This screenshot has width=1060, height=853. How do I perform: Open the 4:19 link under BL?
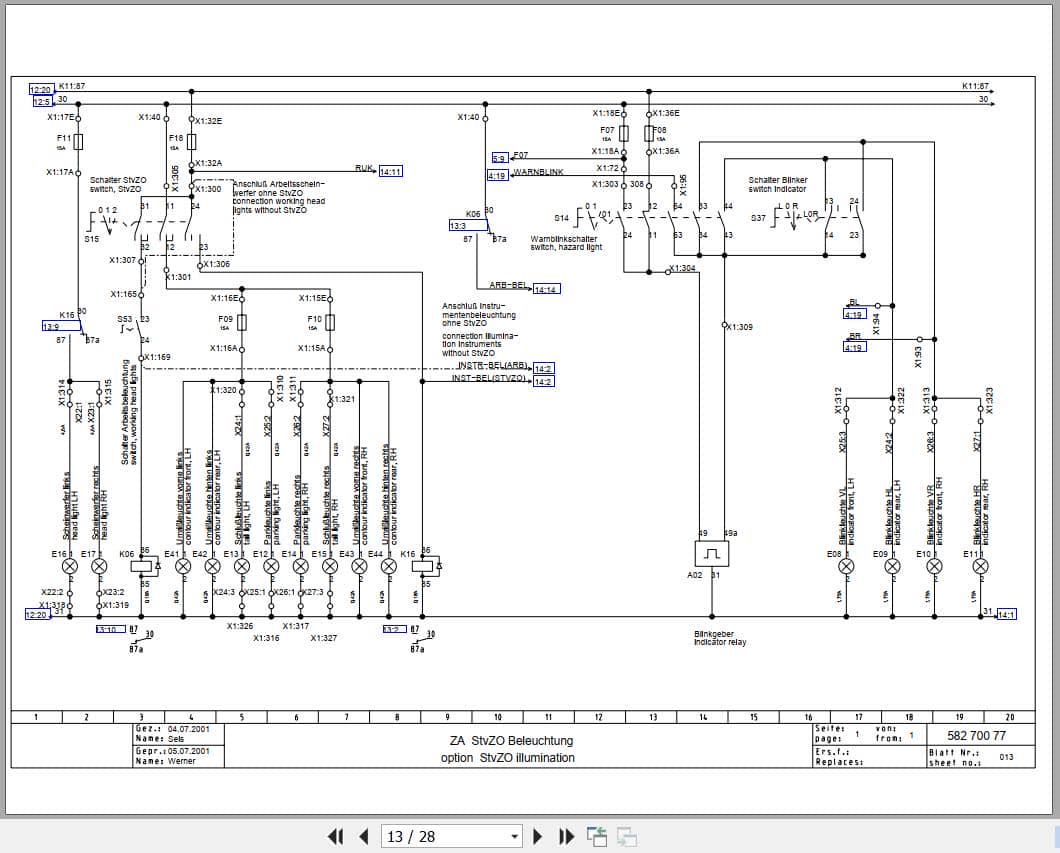(854, 314)
